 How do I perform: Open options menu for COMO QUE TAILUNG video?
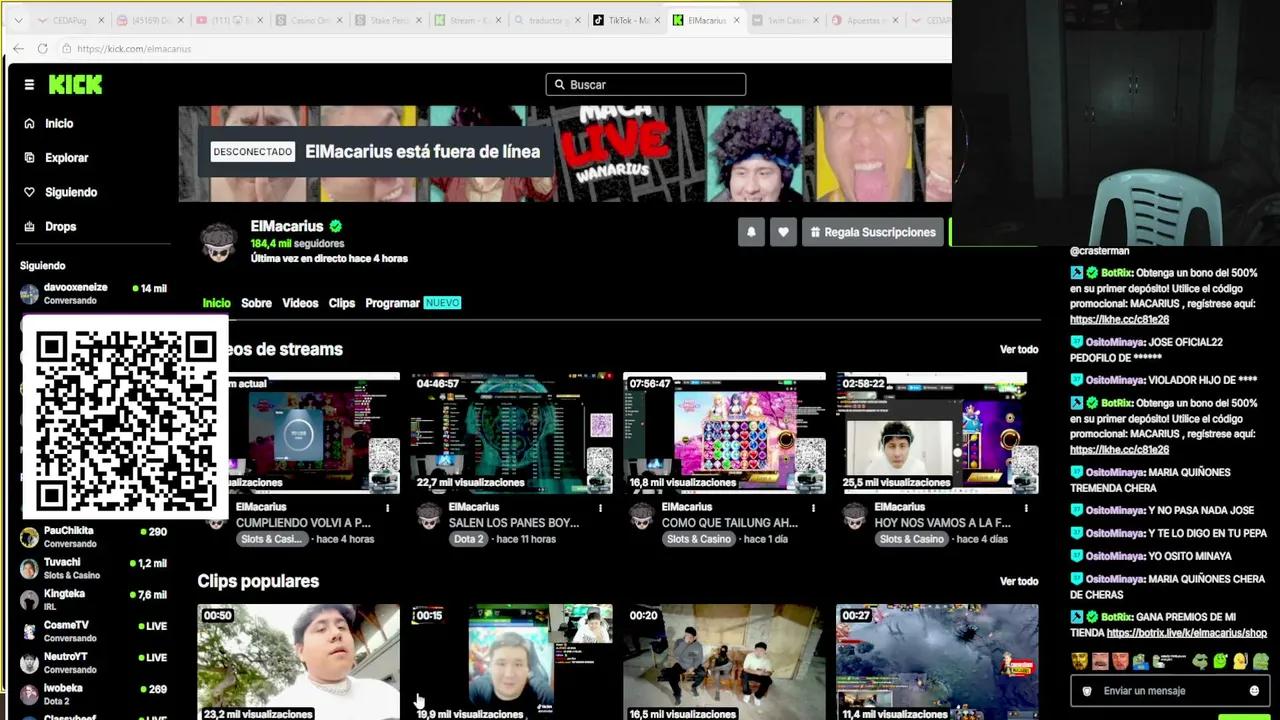[814, 508]
